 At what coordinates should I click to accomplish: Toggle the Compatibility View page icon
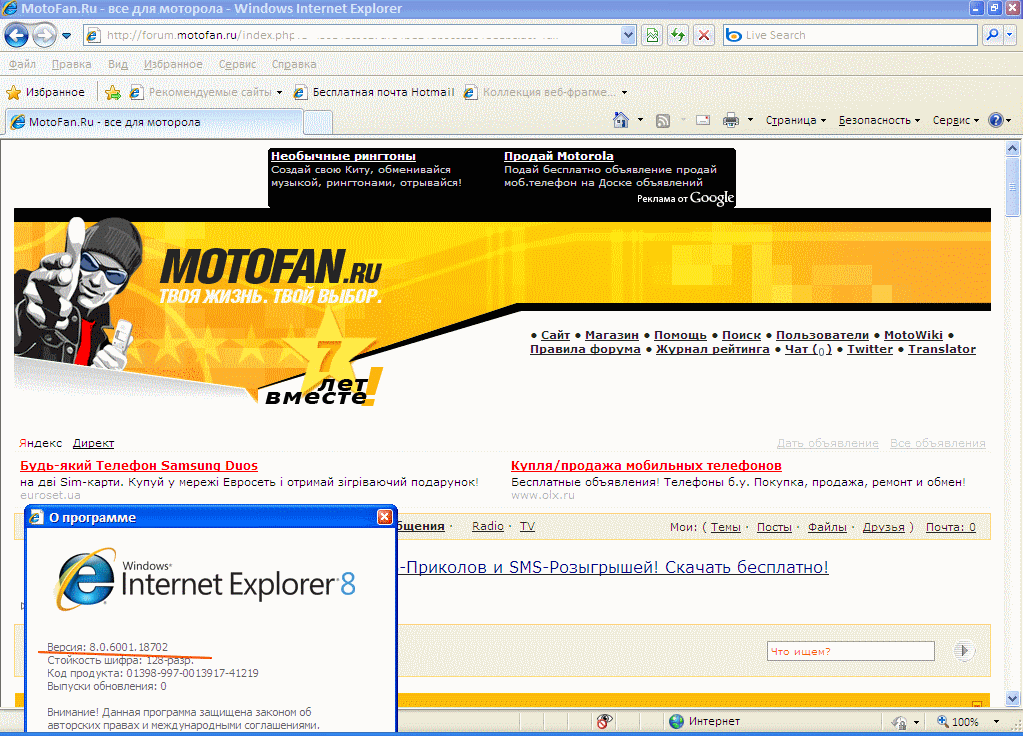click(652, 35)
